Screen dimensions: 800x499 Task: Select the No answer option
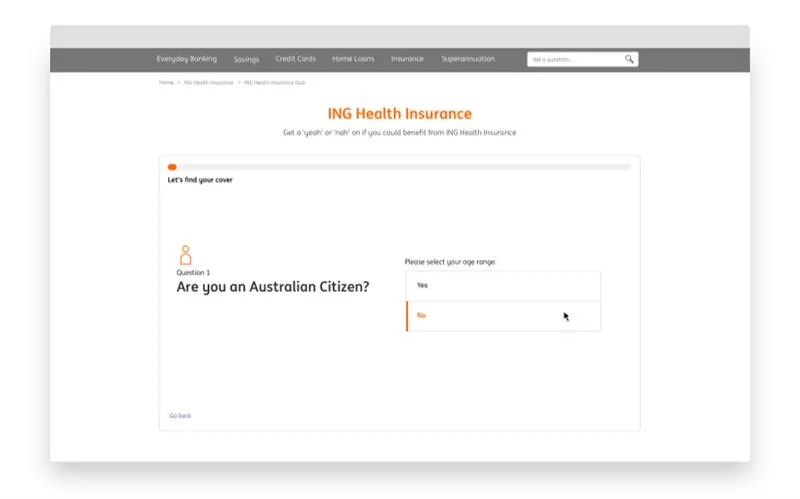(503, 316)
